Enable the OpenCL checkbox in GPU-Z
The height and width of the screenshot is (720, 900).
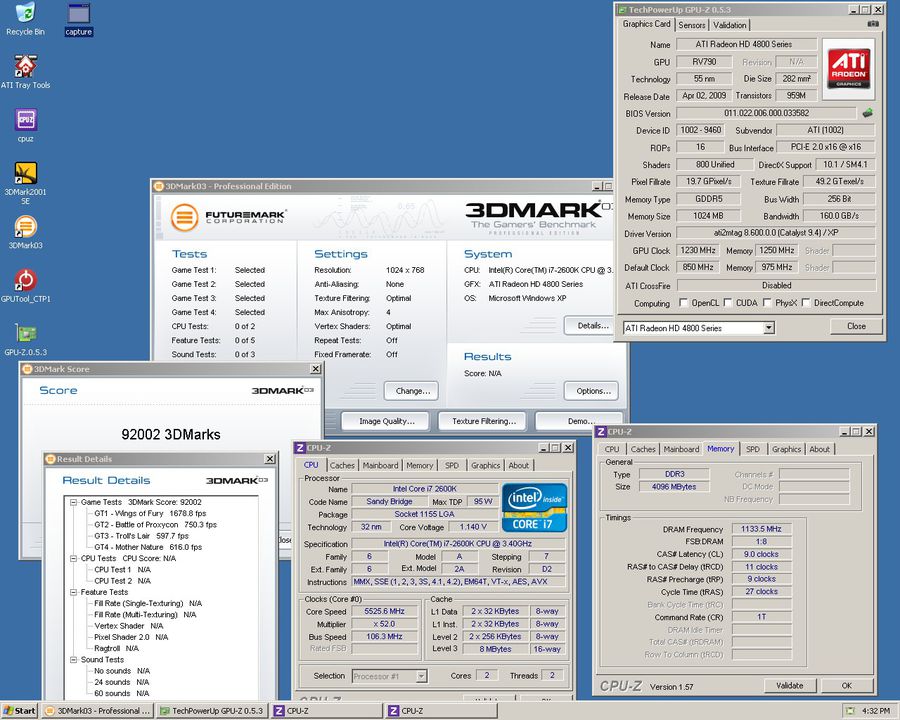(683, 303)
